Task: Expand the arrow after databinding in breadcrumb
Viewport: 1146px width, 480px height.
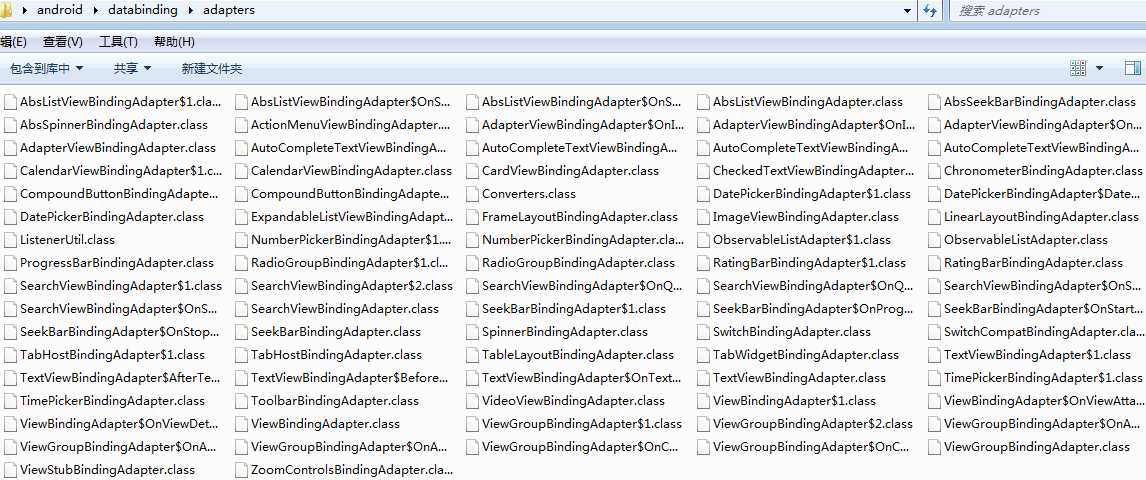Action: [x=190, y=10]
